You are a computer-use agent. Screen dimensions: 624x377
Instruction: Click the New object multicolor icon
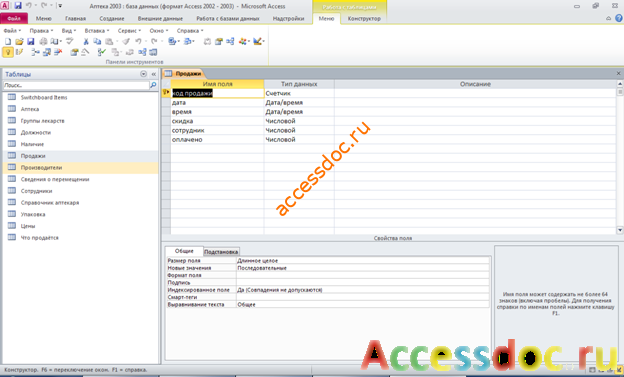(242, 41)
